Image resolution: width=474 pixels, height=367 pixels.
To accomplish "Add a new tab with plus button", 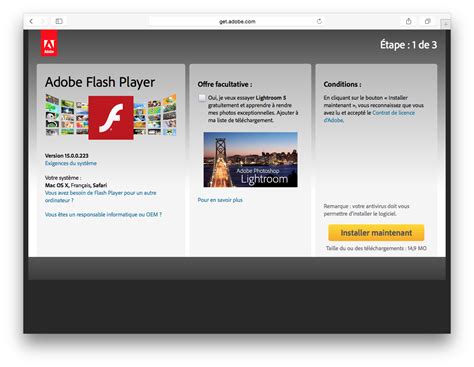I will point(446,24).
